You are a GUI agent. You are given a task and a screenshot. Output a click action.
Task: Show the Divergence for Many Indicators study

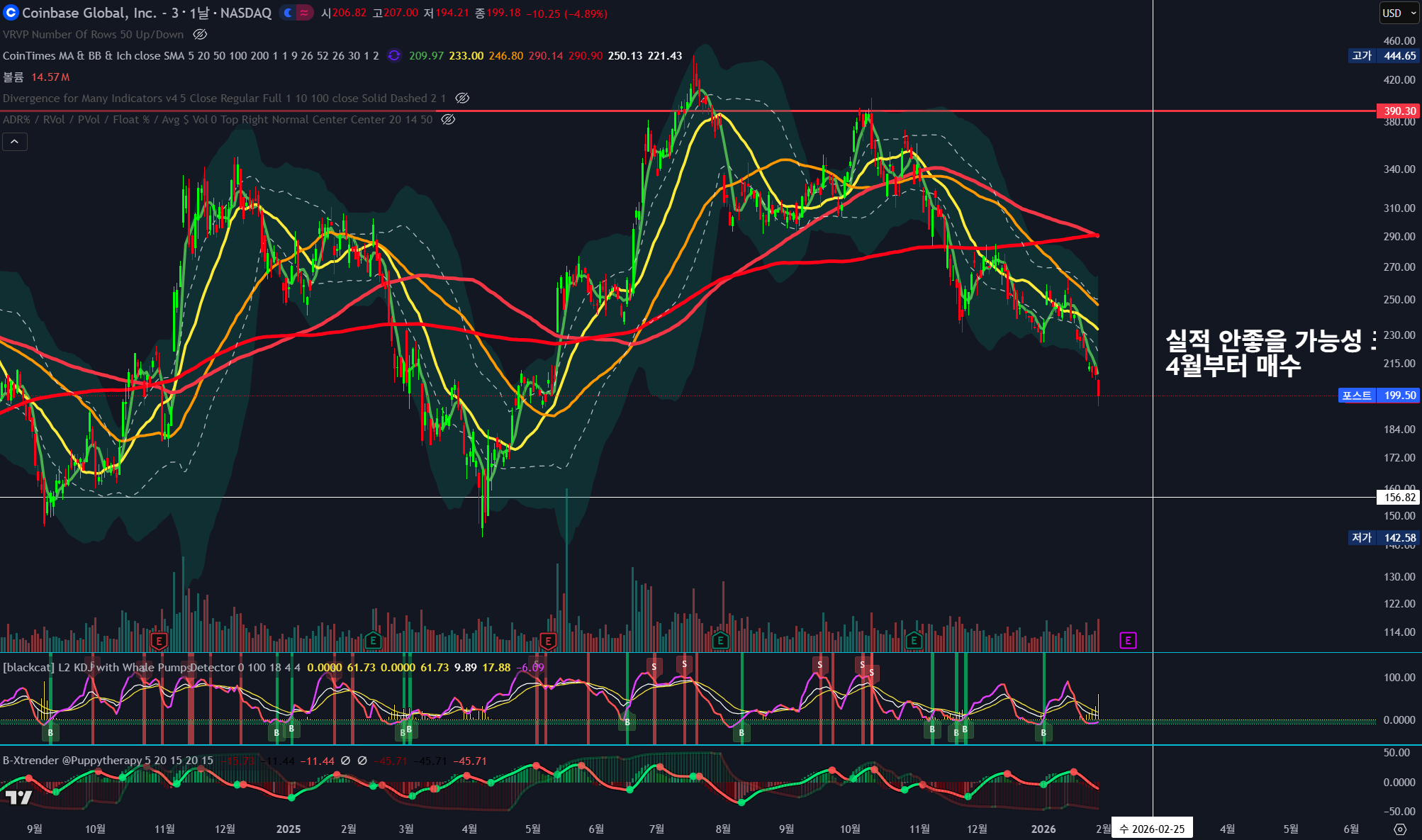pyautogui.click(x=462, y=98)
